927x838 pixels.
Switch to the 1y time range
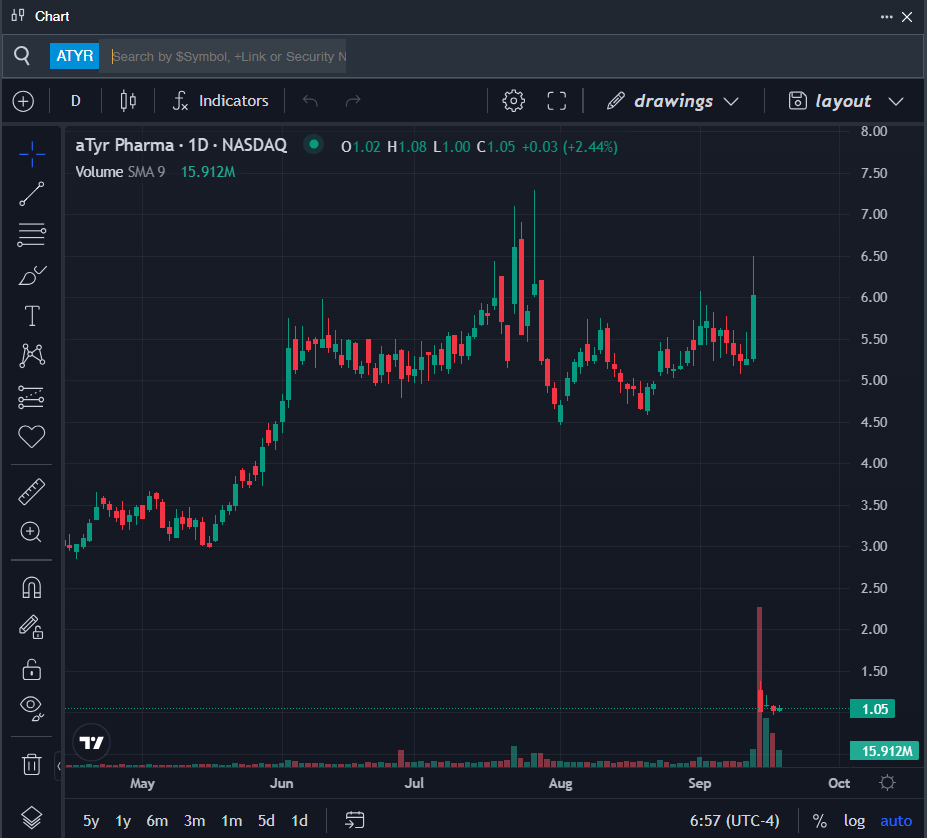click(x=123, y=821)
